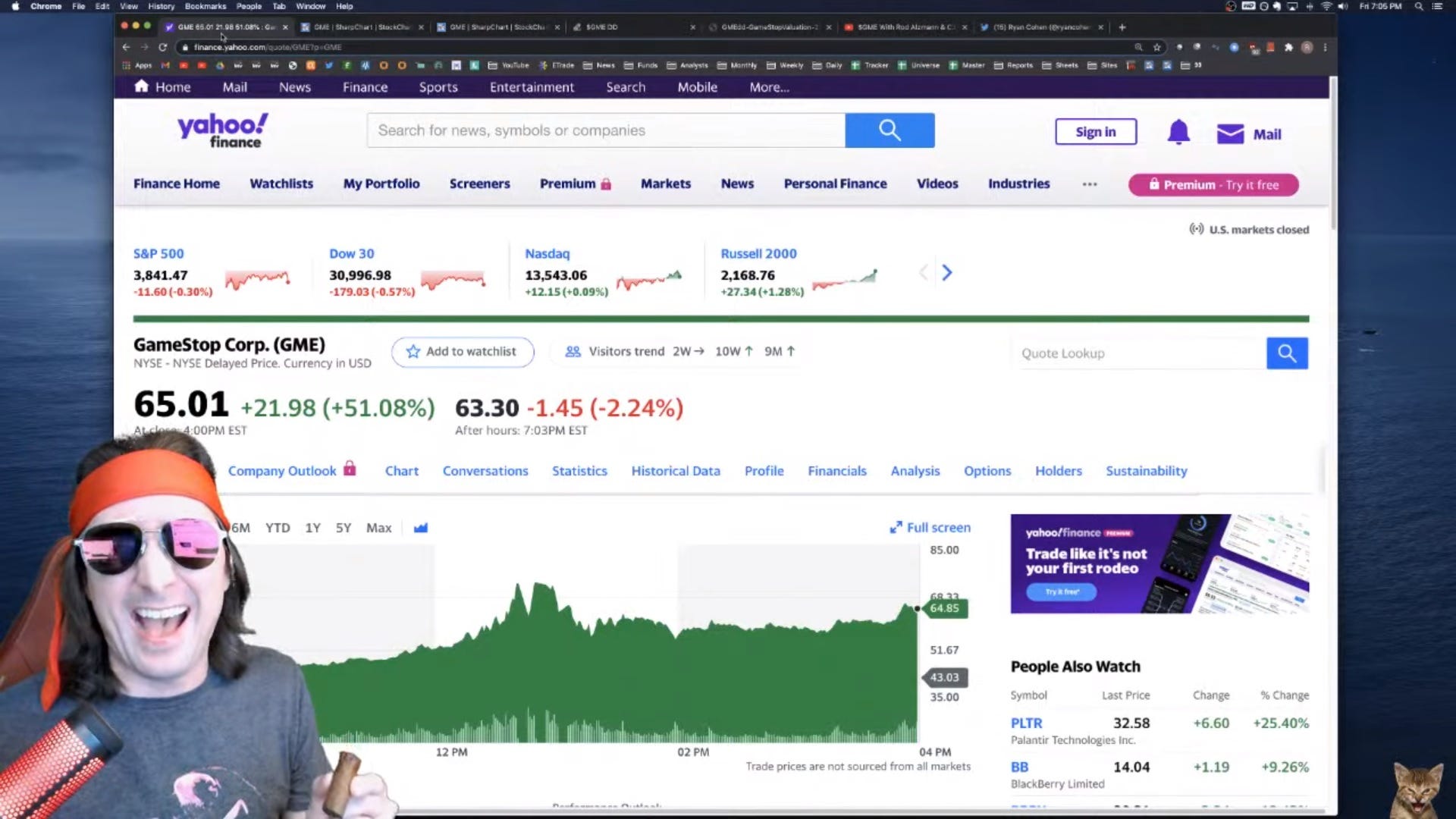Click the page vertical scrollbar

1332,152
